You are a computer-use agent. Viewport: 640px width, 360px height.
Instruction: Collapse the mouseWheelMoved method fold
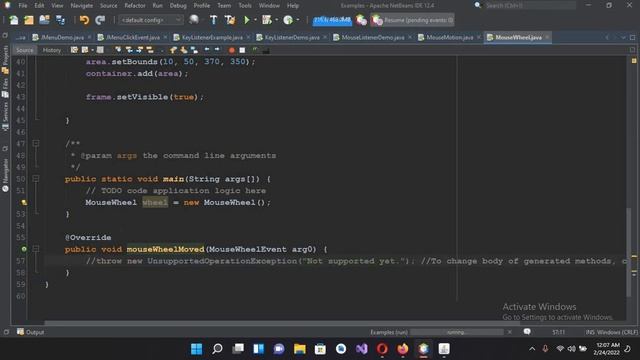pyautogui.click(x=36, y=249)
